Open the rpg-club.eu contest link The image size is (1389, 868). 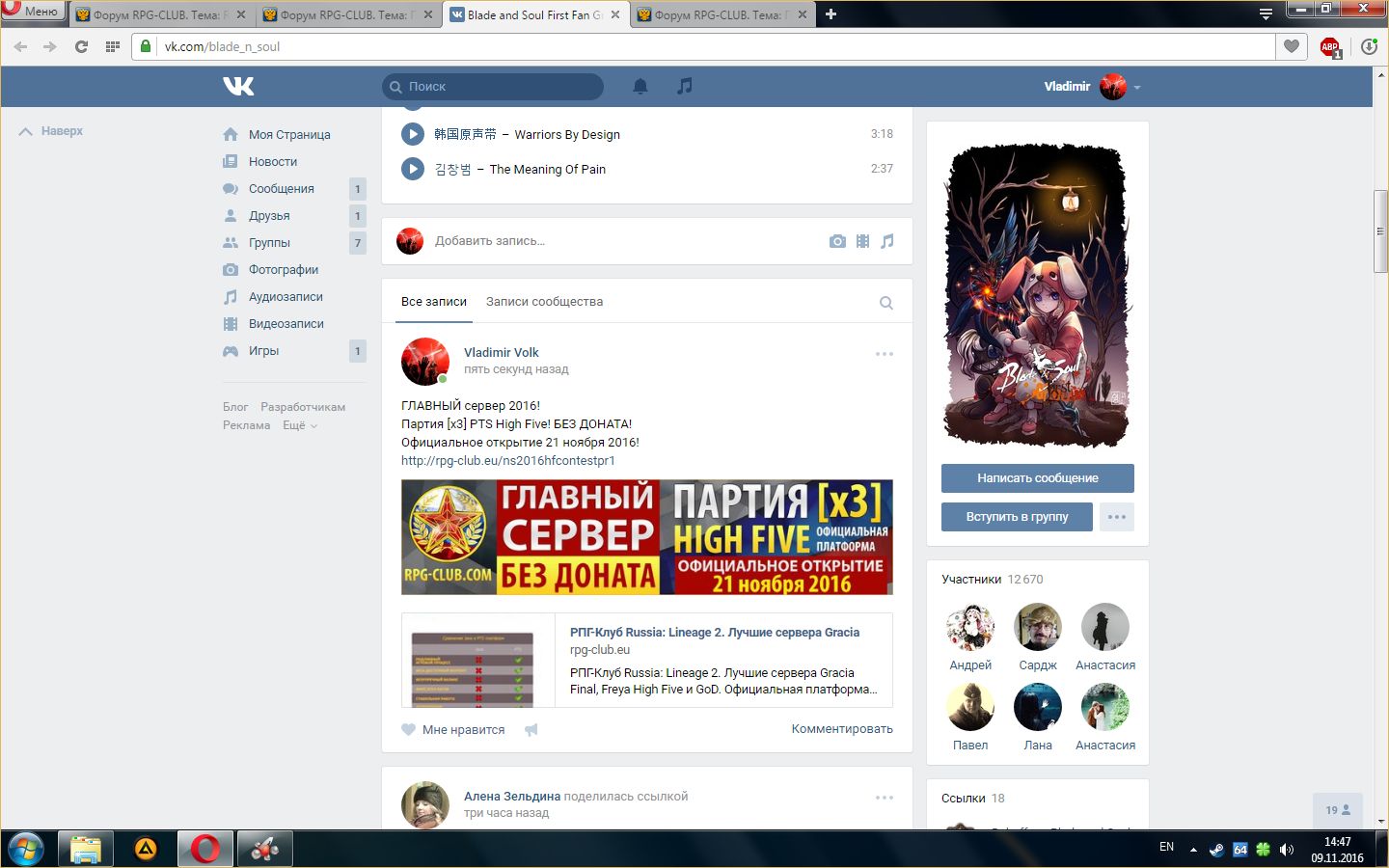[507, 461]
